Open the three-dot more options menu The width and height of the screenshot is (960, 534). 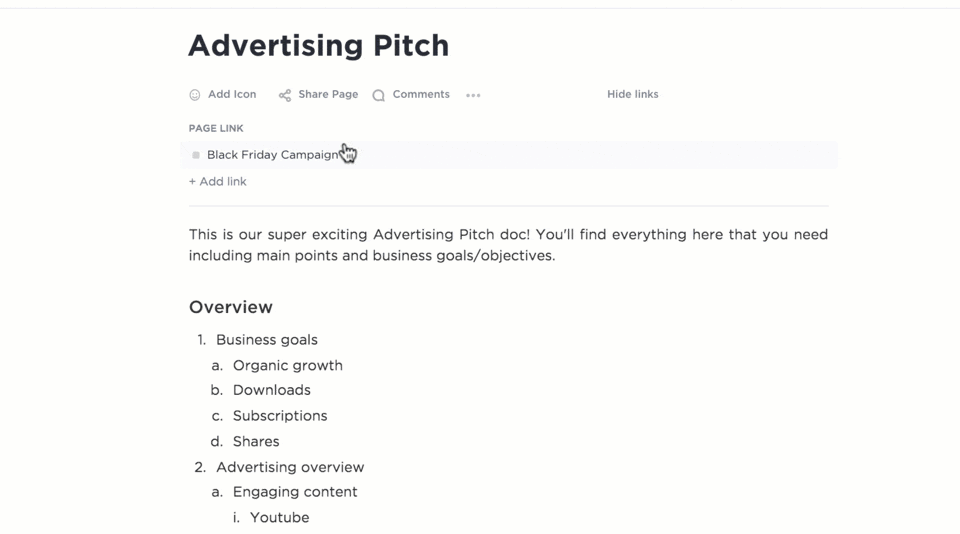pyautogui.click(x=473, y=95)
